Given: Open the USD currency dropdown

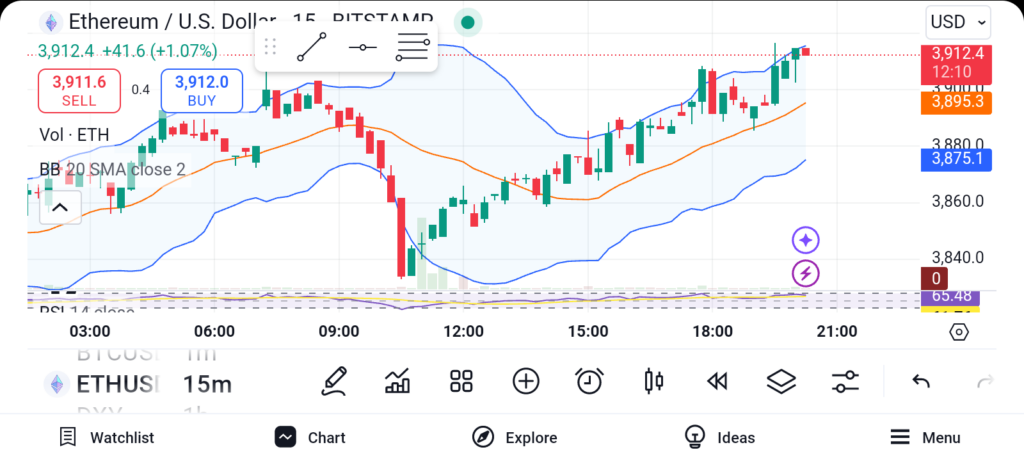Looking at the screenshot, I should tap(958, 22).
